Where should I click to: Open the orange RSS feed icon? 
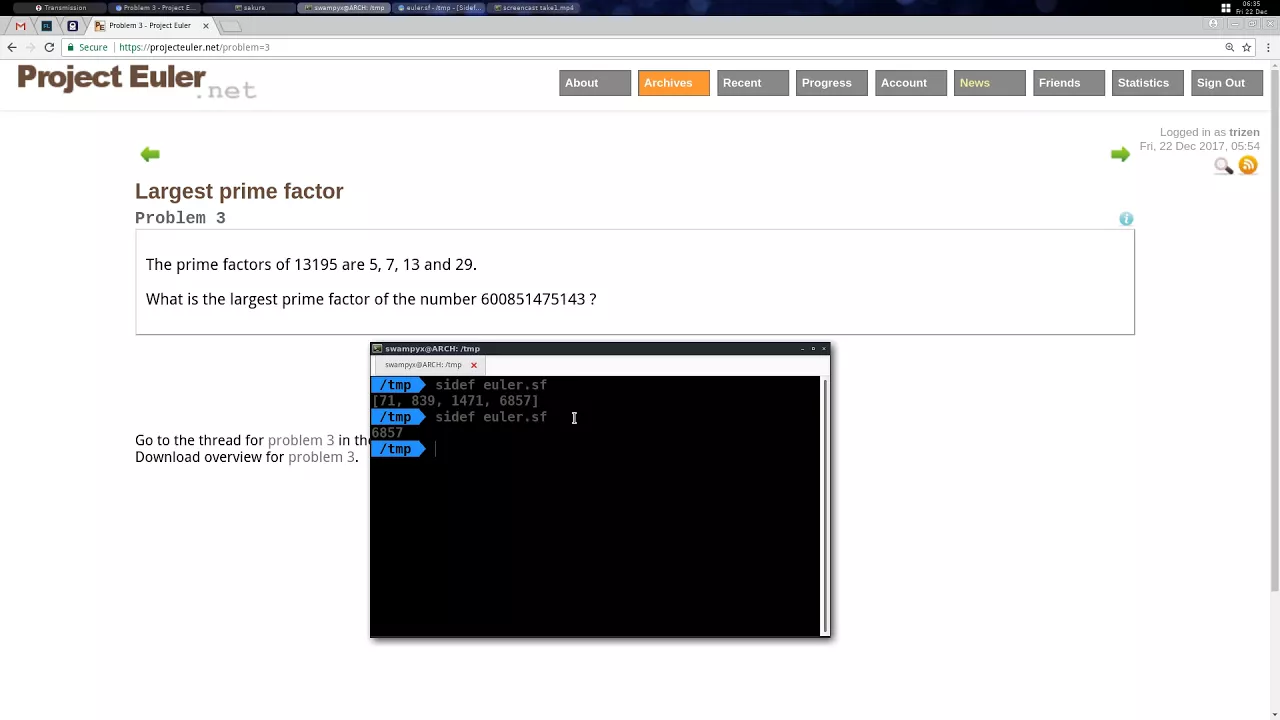(x=1248, y=166)
